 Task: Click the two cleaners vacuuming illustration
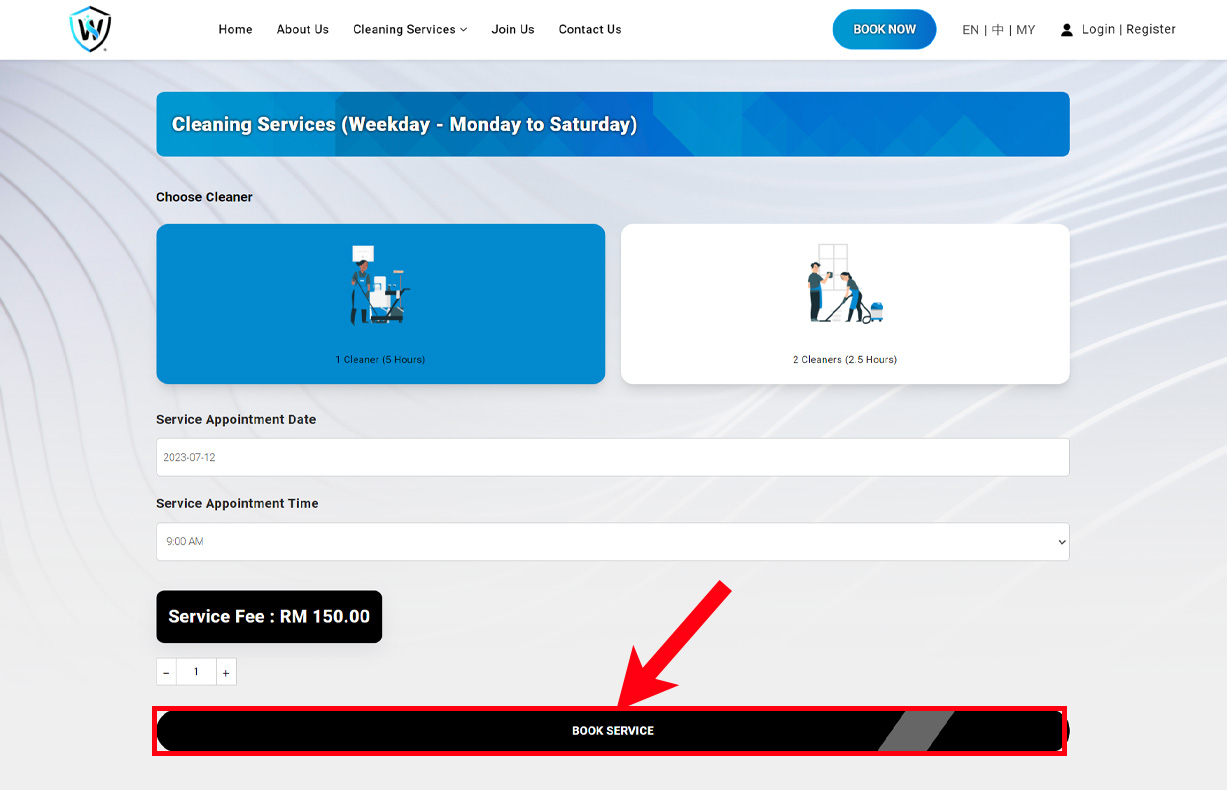click(845, 285)
